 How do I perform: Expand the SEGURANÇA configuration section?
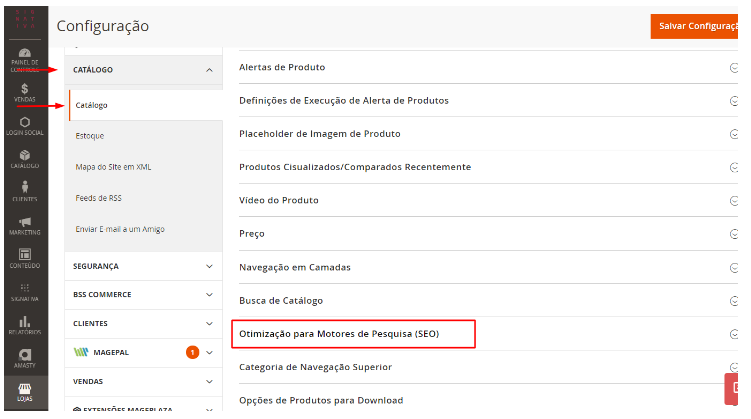pos(143,266)
